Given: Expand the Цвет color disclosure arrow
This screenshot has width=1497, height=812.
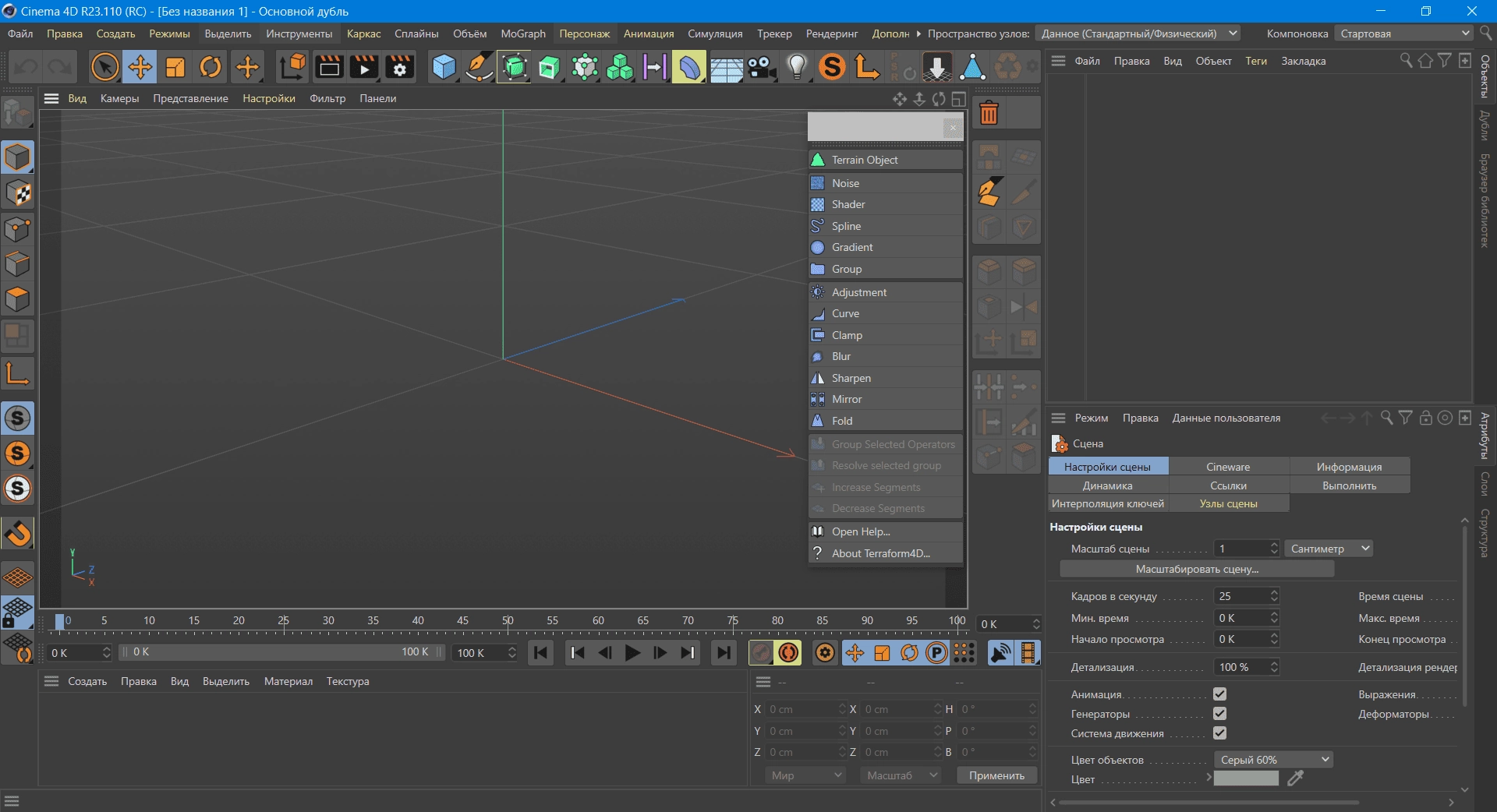Looking at the screenshot, I should coord(1209,777).
